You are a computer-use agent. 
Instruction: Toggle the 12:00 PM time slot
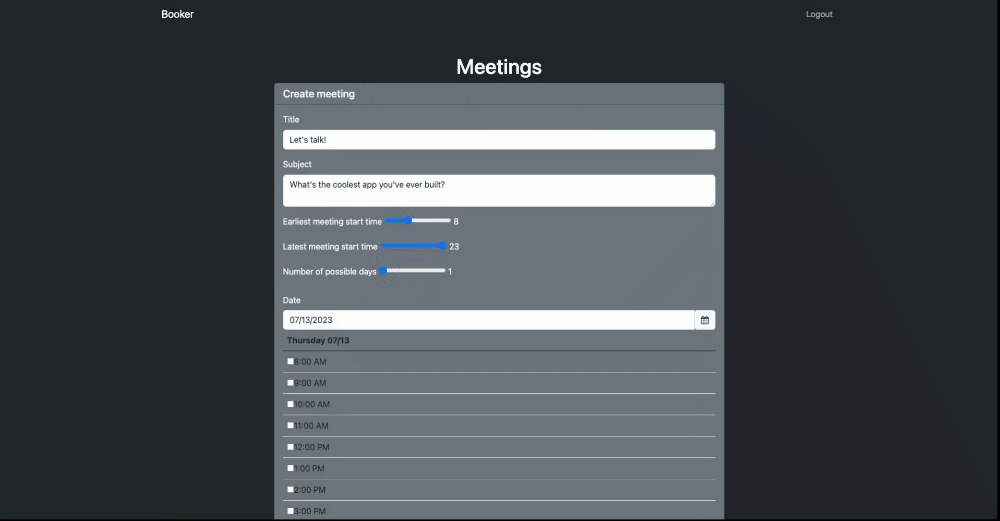[x=291, y=446]
